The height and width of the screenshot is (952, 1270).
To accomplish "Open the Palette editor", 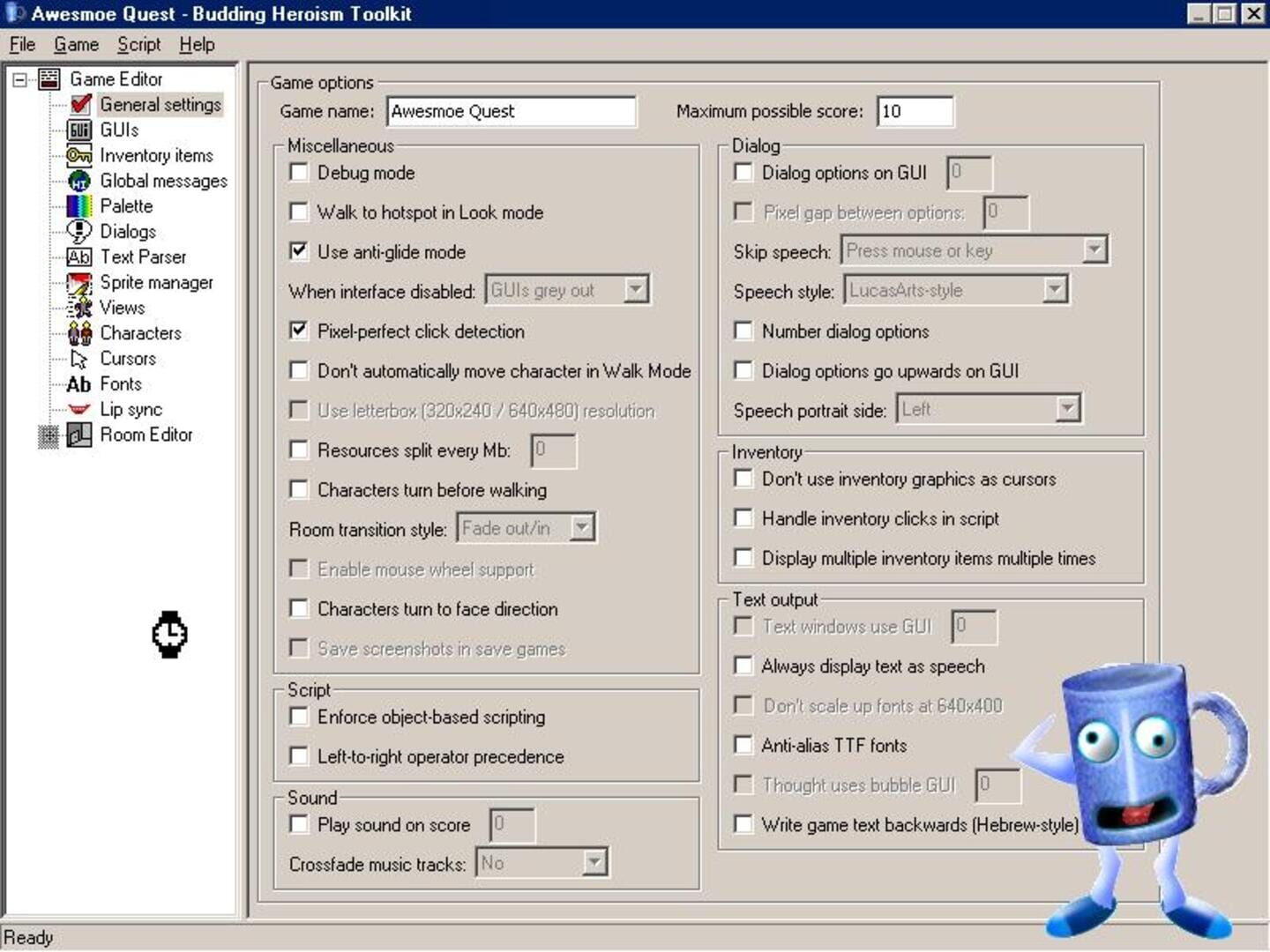I will click(127, 205).
